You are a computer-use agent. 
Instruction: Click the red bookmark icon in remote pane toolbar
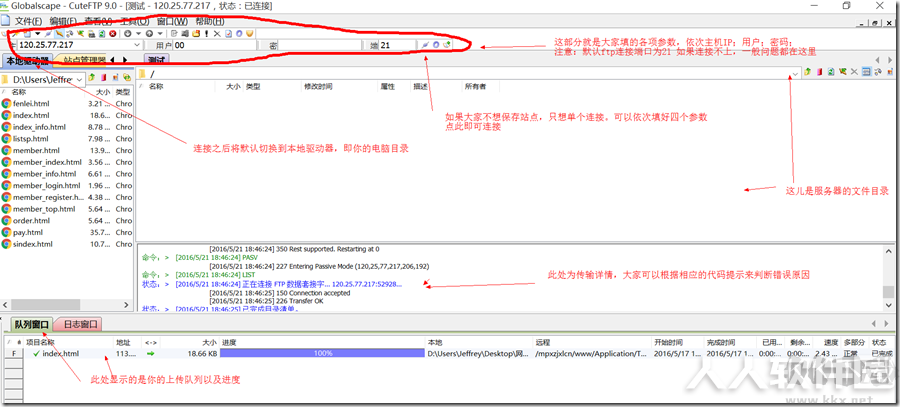(819, 72)
